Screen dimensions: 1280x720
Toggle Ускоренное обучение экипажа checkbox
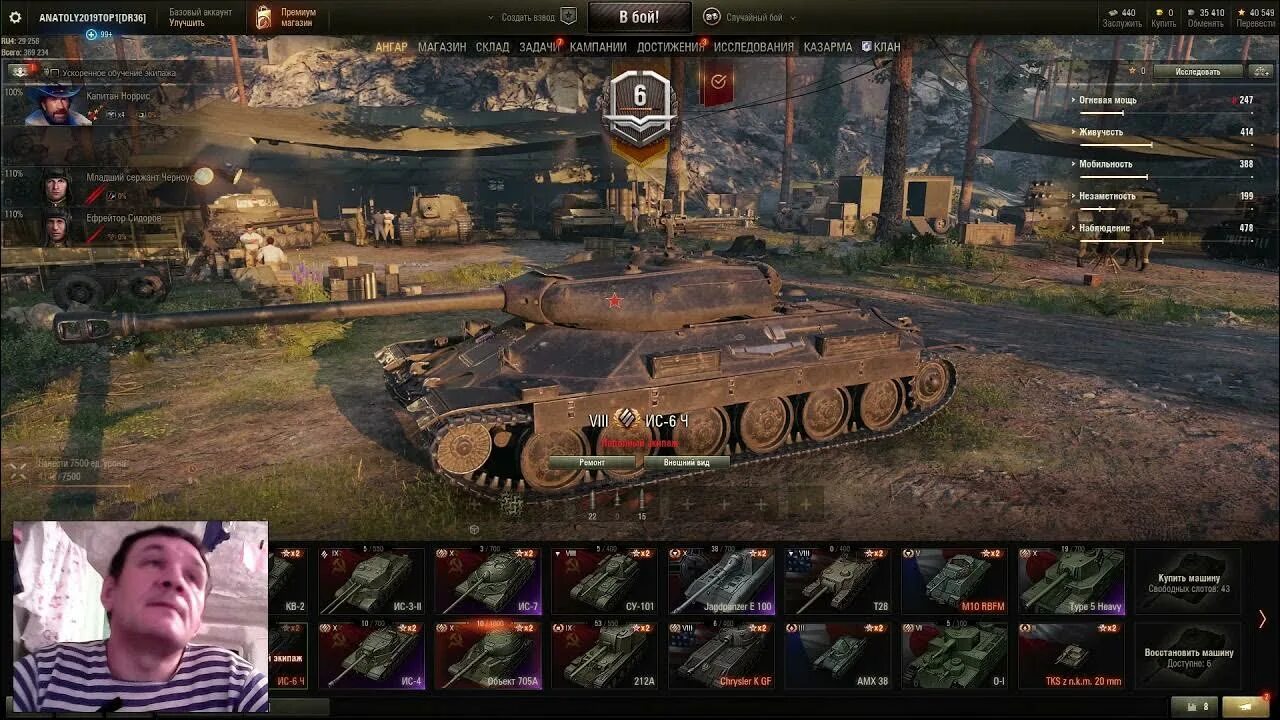pos(55,73)
